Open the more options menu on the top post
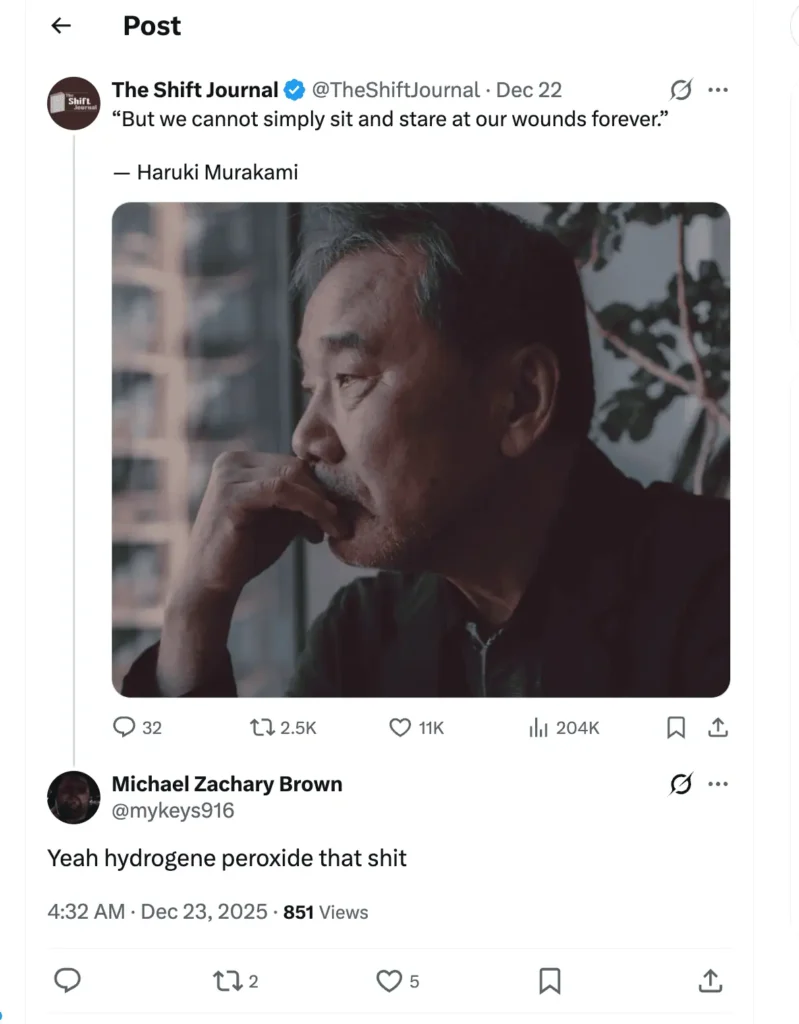The height and width of the screenshot is (1024, 799). click(x=718, y=89)
